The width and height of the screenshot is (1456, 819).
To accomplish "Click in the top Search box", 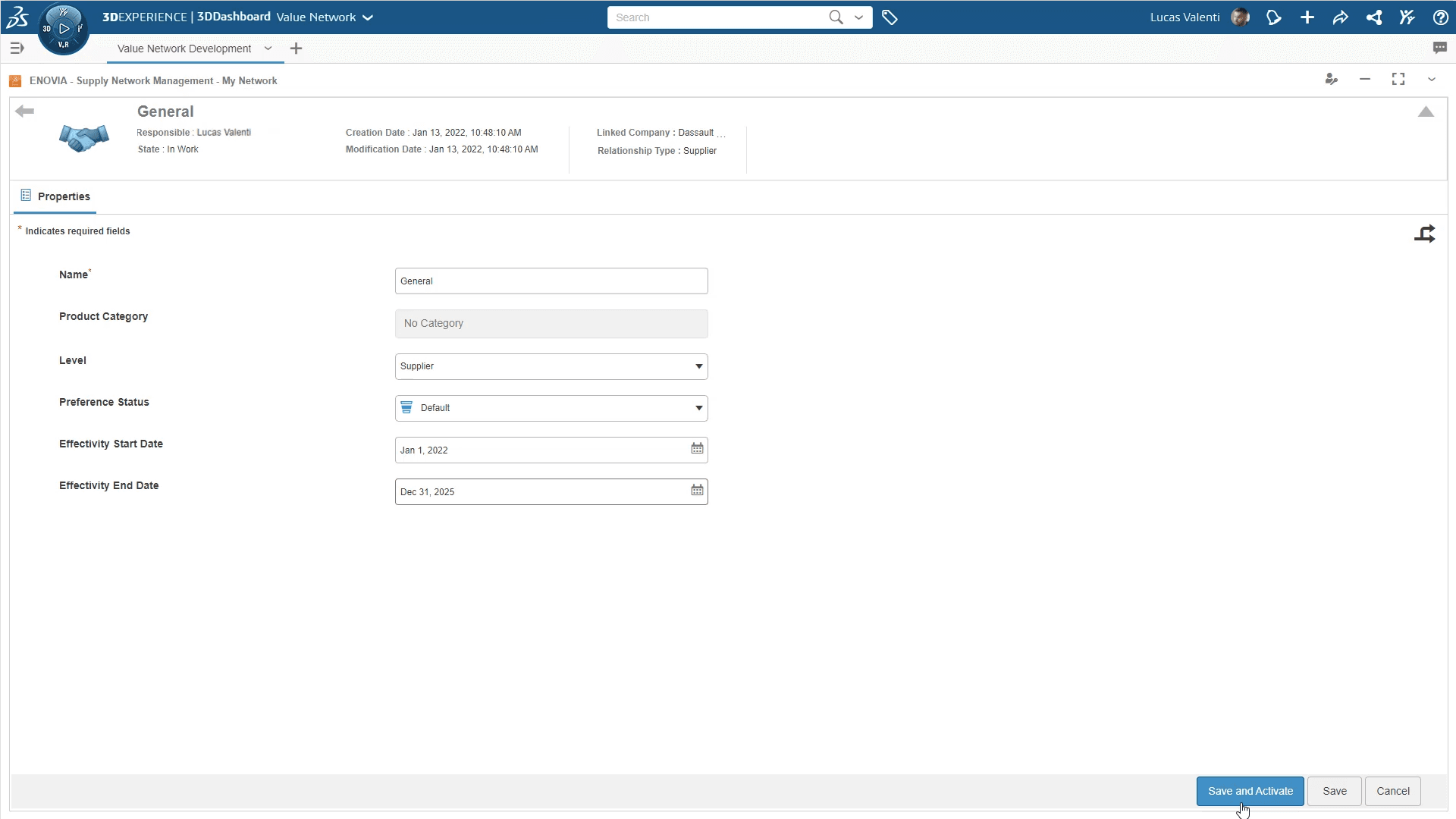I will tap(717, 17).
